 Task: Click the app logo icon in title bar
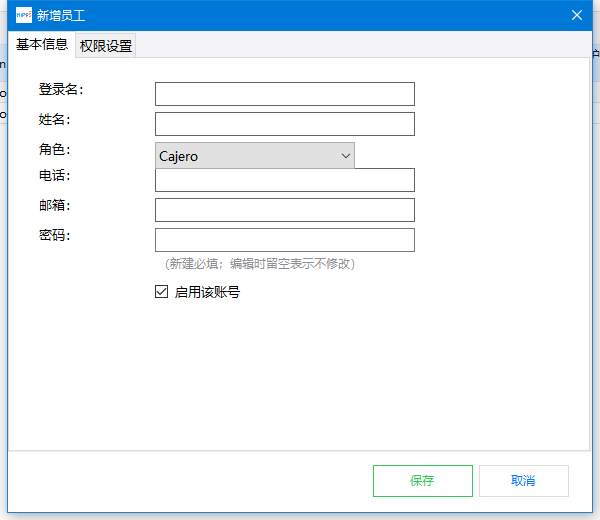click(24, 15)
